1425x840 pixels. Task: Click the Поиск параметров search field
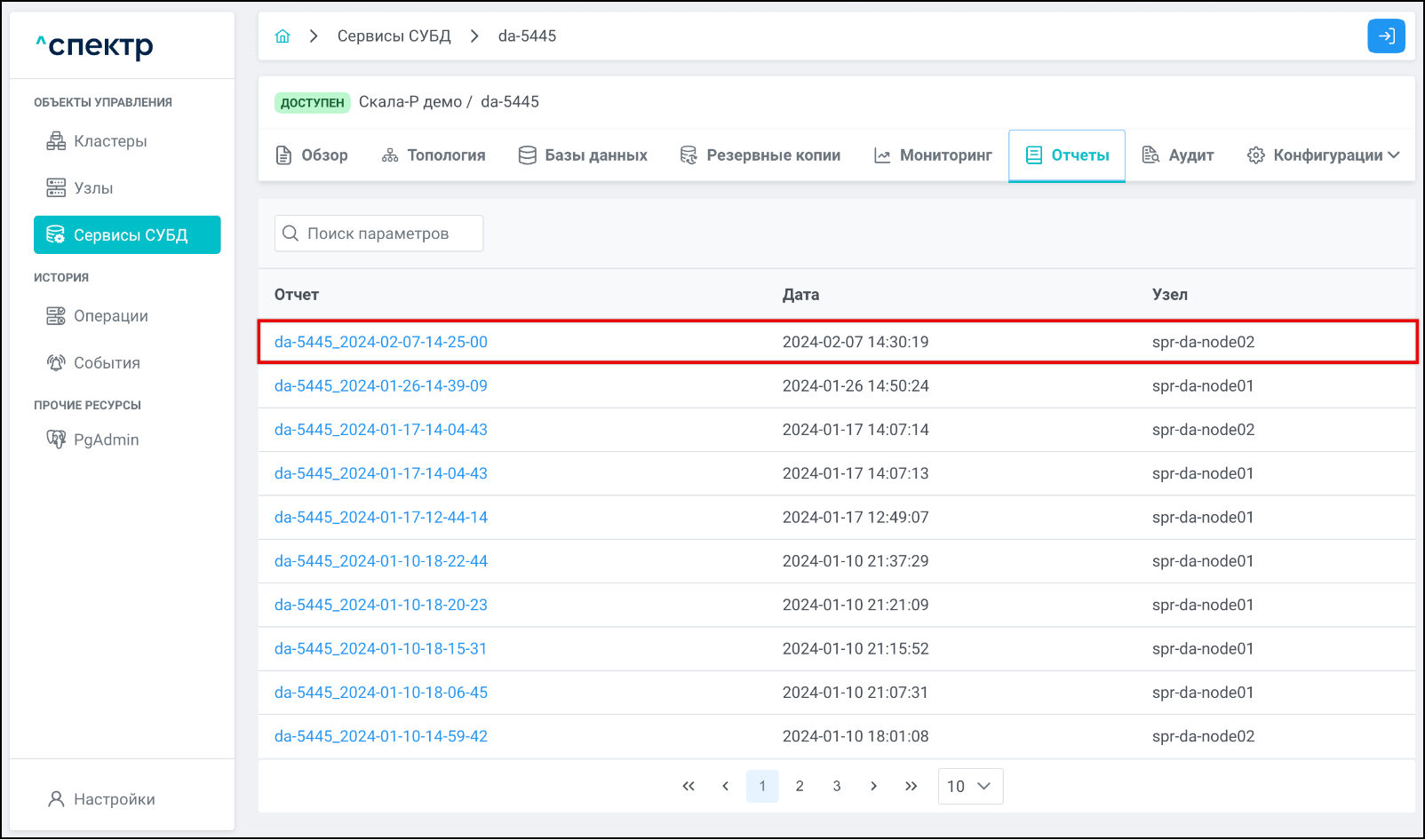point(378,234)
